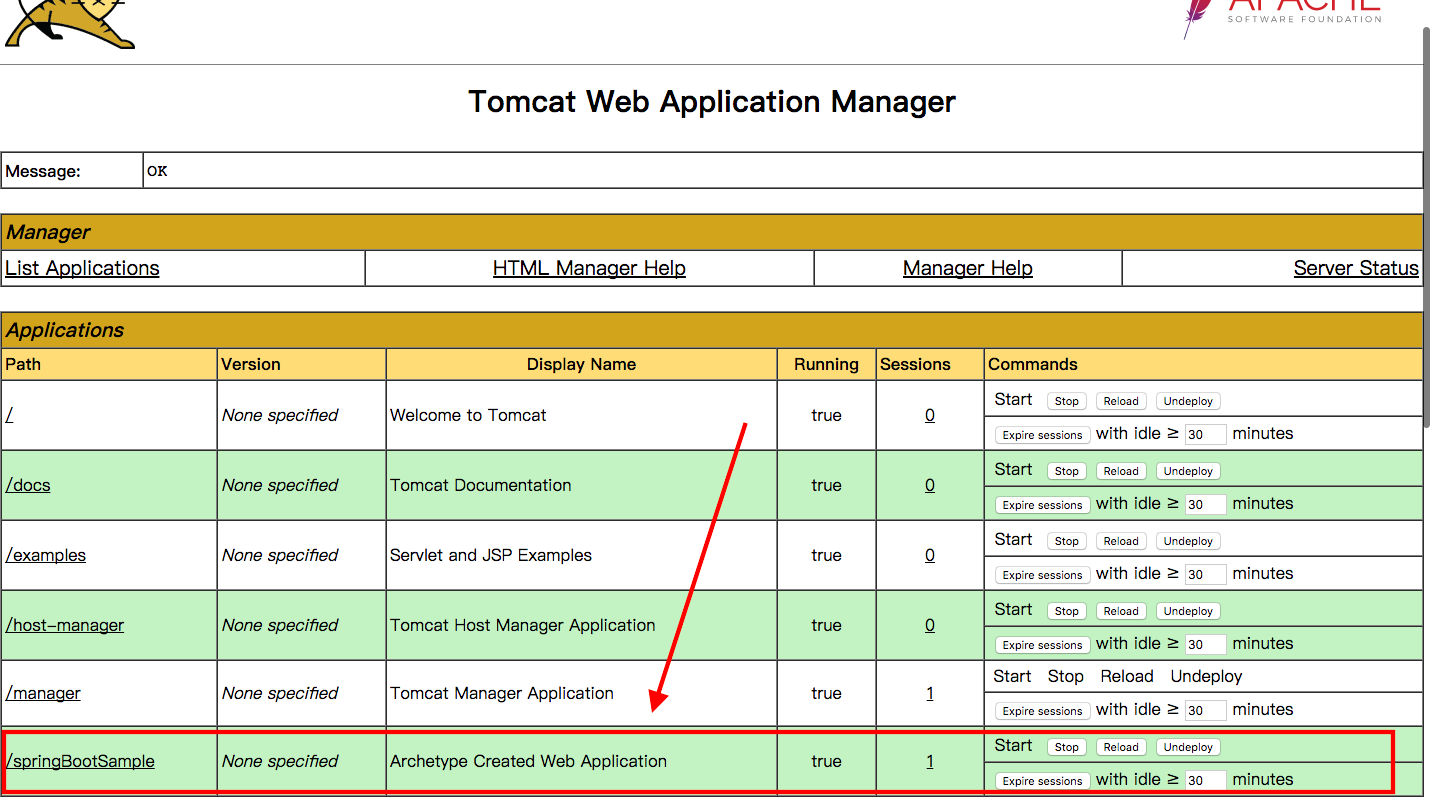This screenshot has height=801, width=1432.
Task: Click 'Tomcat Manager Application' display name
Action: (x=502, y=693)
